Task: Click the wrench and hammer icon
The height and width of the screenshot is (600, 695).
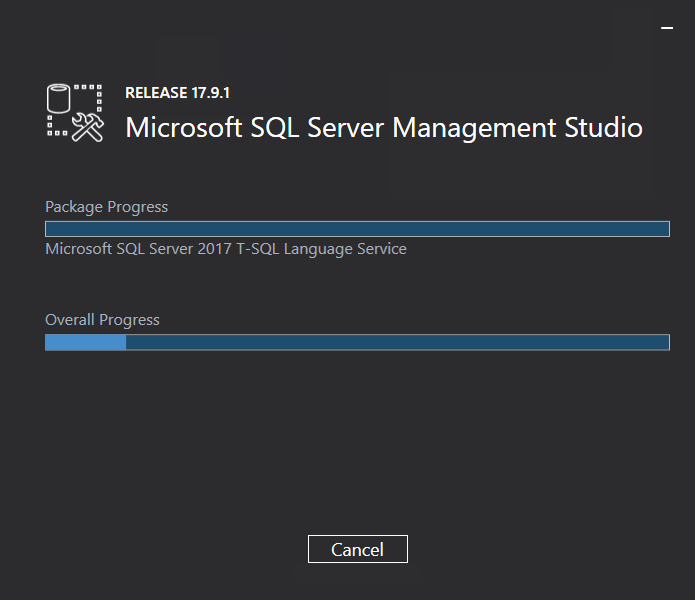Action: tap(88, 128)
